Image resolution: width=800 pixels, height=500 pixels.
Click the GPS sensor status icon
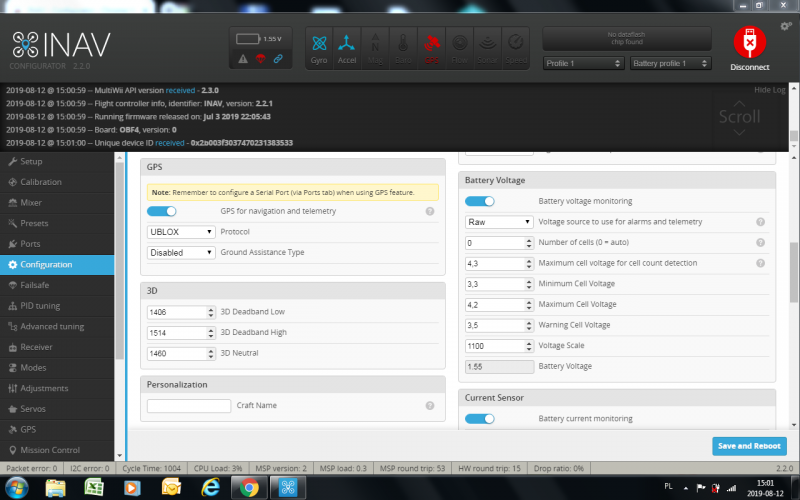[431, 46]
